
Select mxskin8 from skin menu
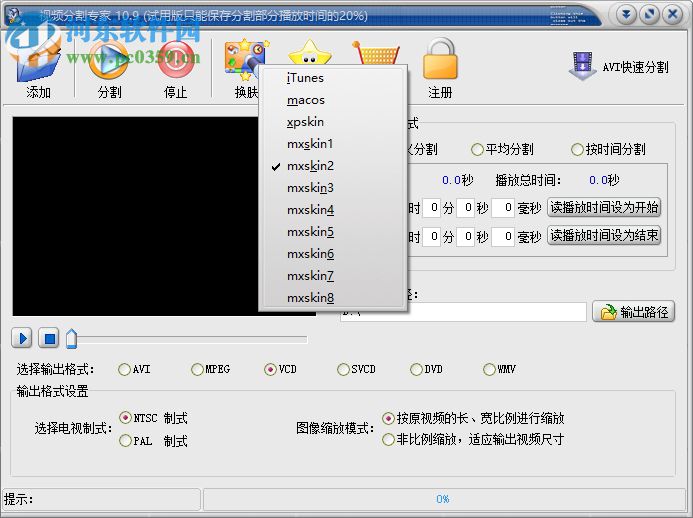coord(332,298)
